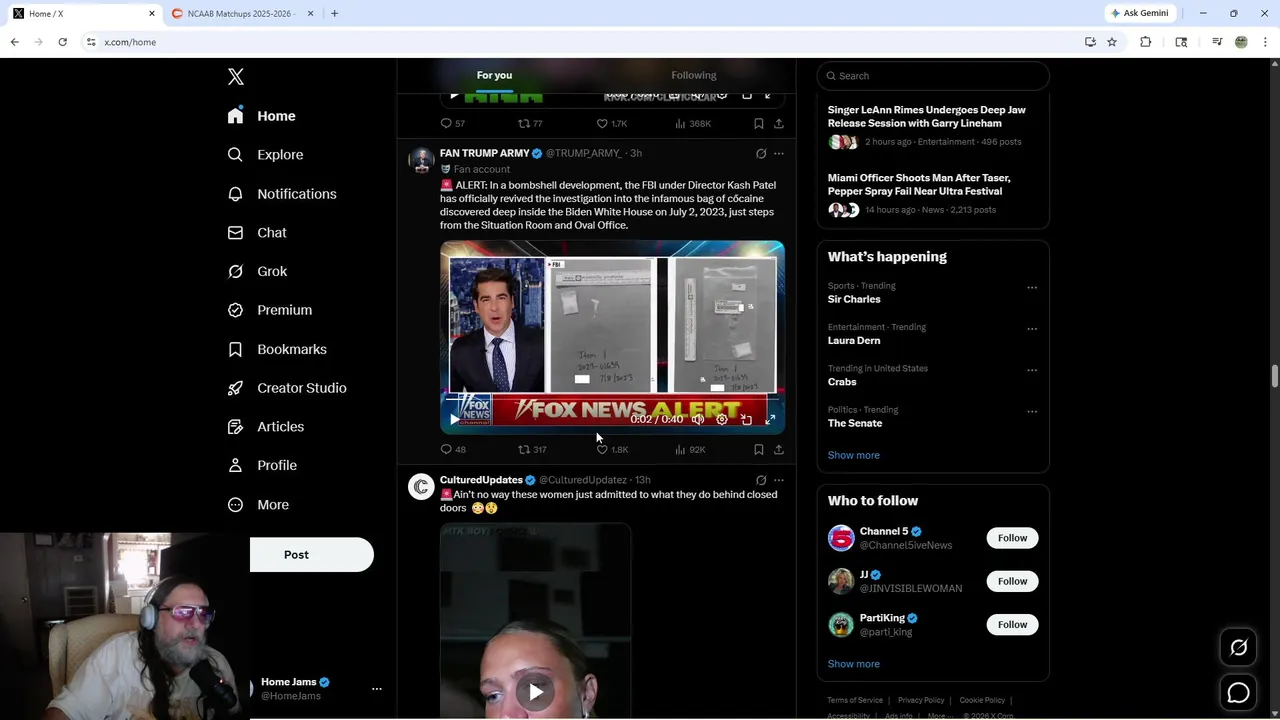Open Chrome three-dot menu
1280x720 pixels.
(x=1265, y=42)
